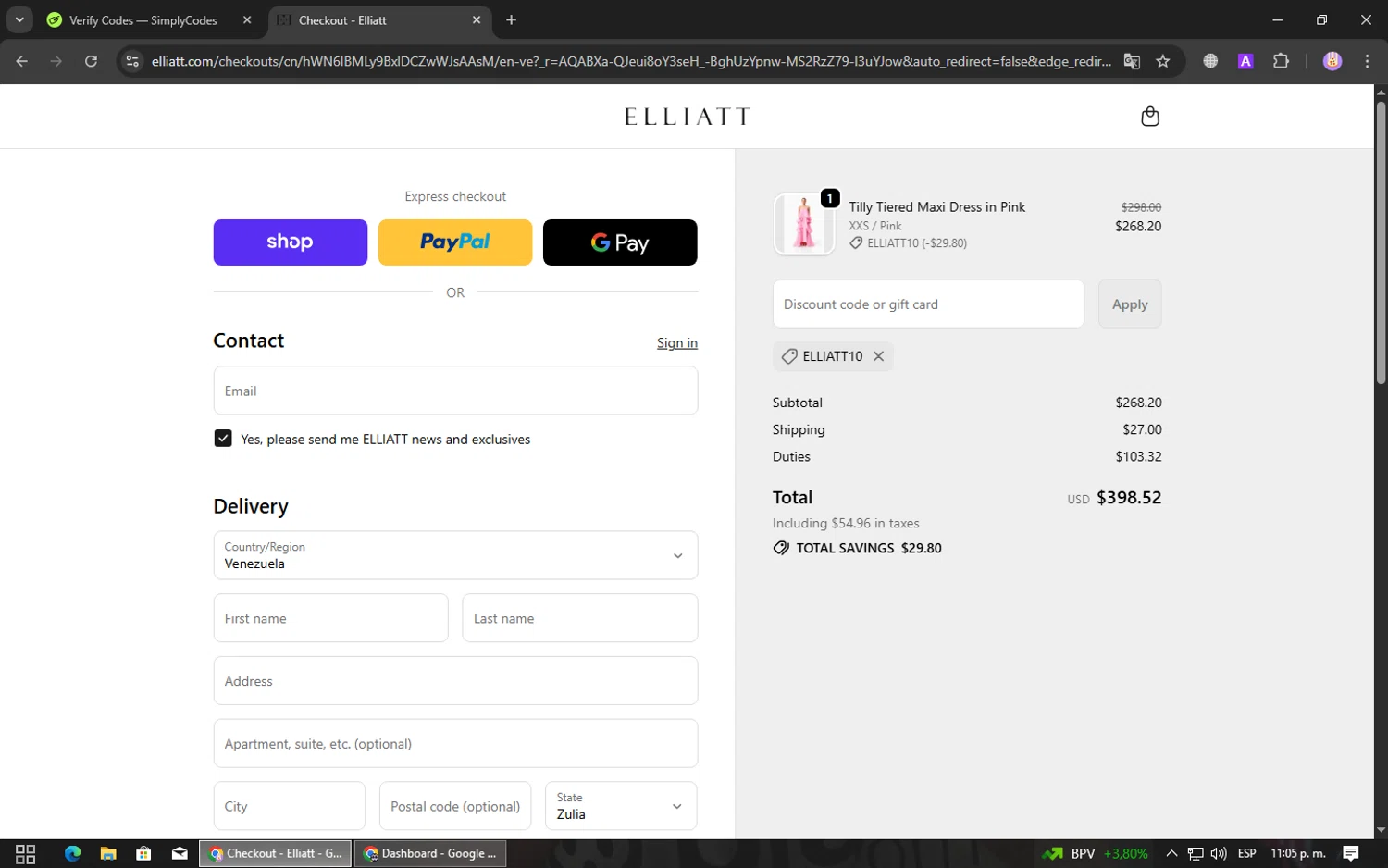This screenshot has height=868, width=1388.
Task: Click the ELLIATT10 (-$29.80) discount tag
Action: pos(909,243)
